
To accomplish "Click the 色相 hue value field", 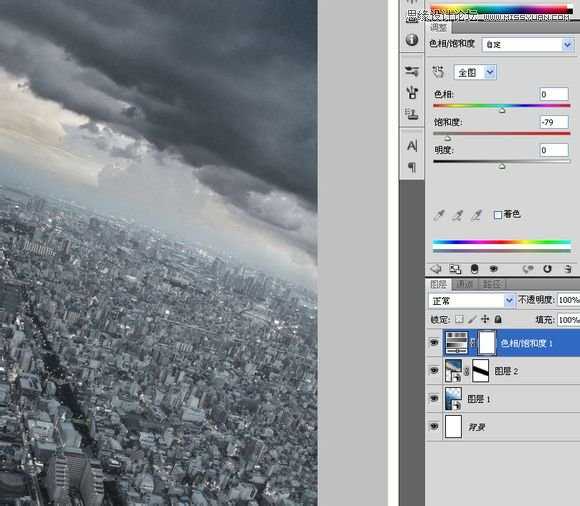I will (554, 94).
